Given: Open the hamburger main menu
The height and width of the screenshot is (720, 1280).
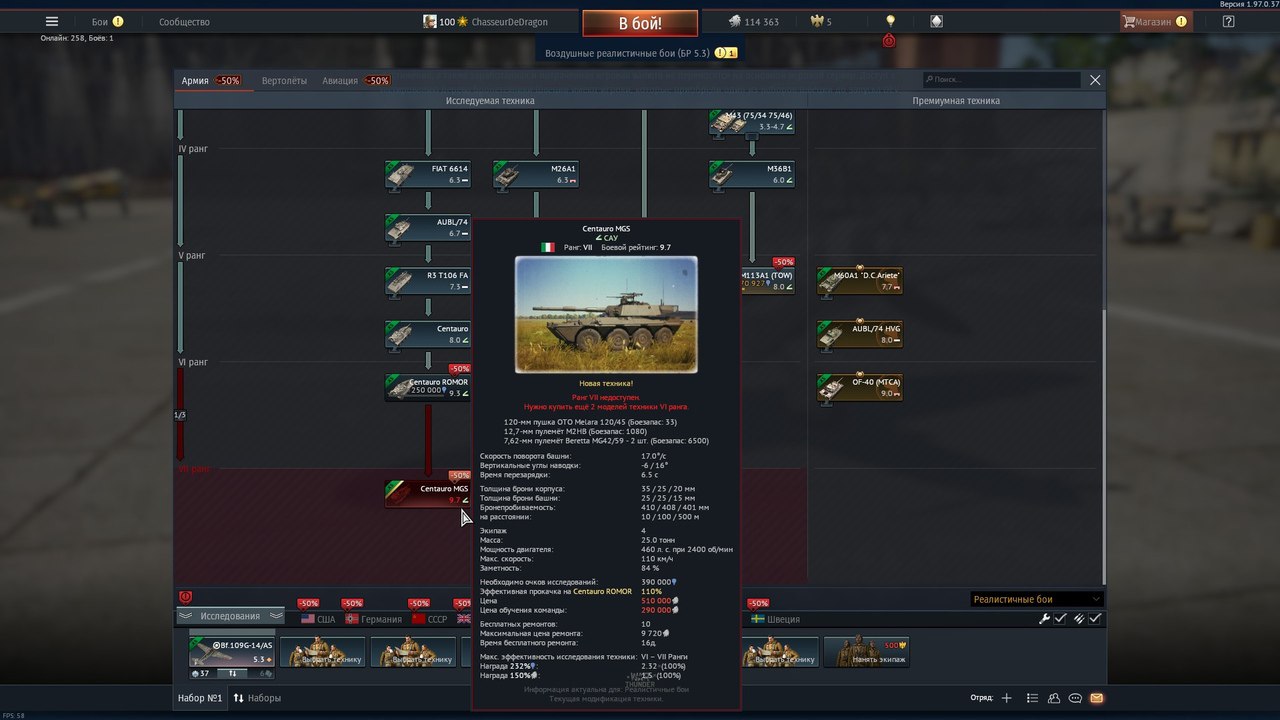Looking at the screenshot, I should (x=52, y=21).
